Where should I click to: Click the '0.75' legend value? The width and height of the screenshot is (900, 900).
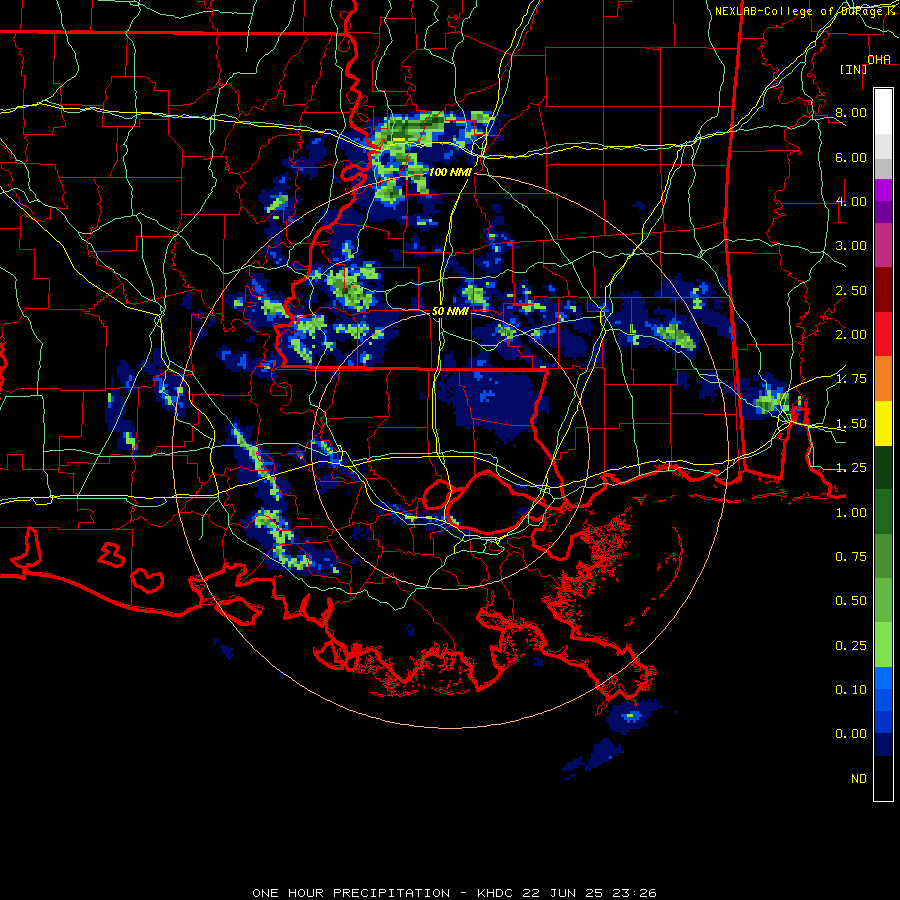(x=851, y=557)
